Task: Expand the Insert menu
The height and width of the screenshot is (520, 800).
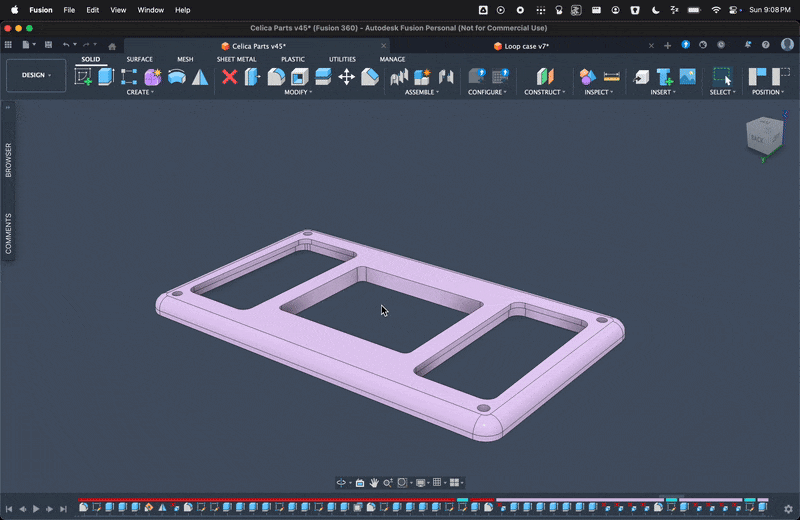Action: click(663, 92)
